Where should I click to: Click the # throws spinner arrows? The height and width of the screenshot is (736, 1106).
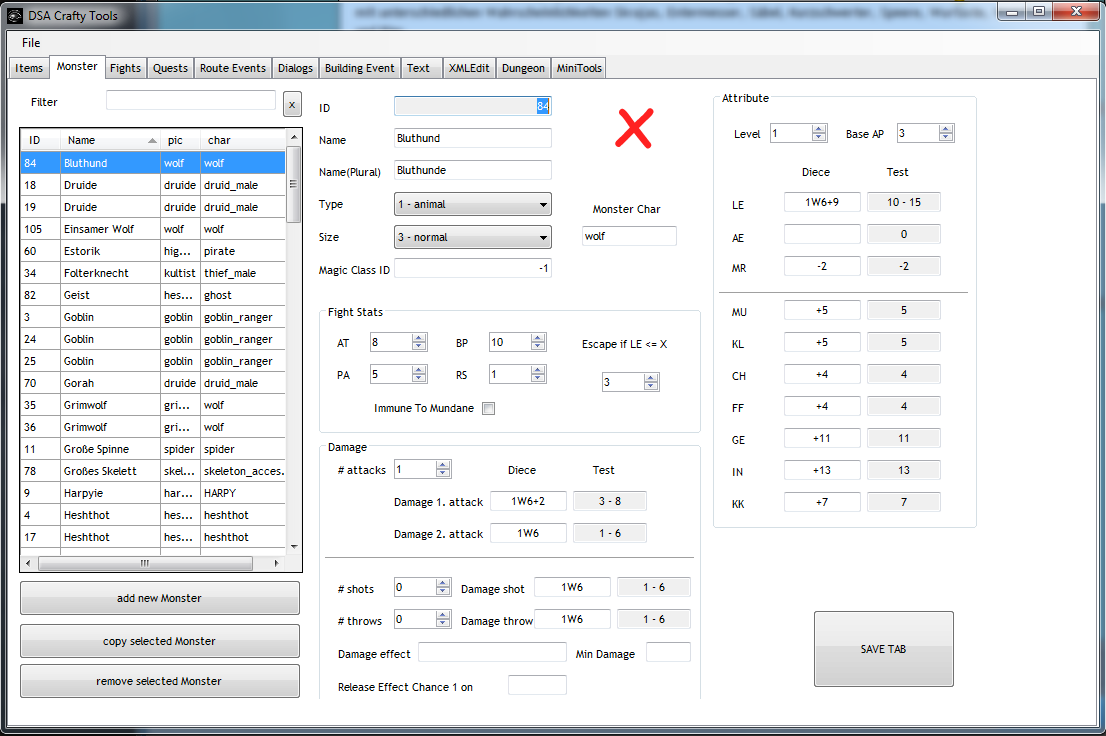click(443, 619)
